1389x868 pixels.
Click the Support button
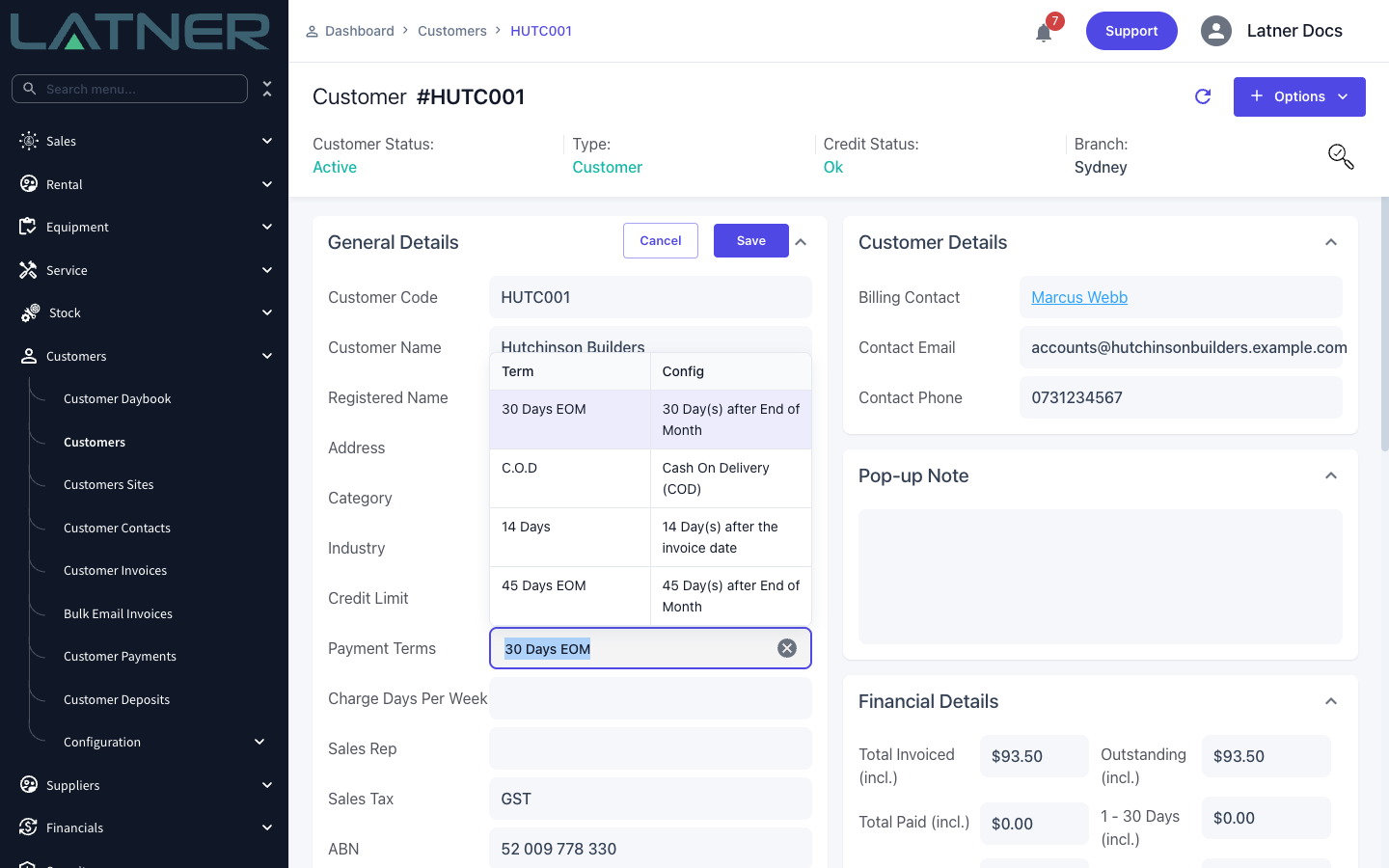pyautogui.click(x=1131, y=31)
